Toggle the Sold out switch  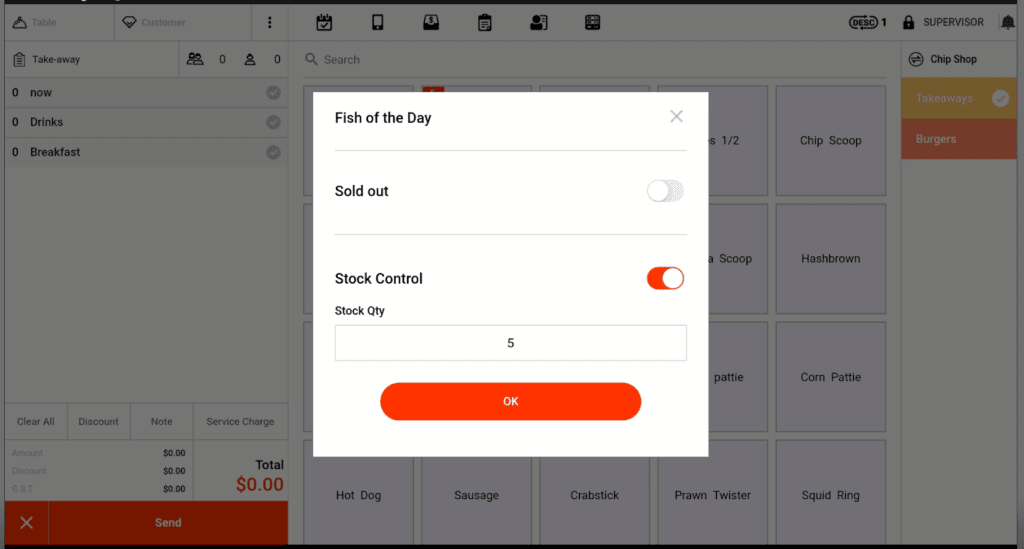[x=665, y=191]
